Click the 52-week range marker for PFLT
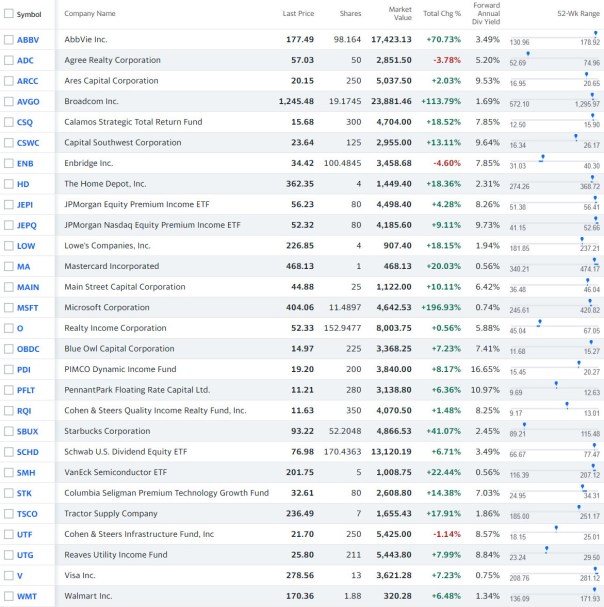Image resolution: width=604 pixels, height=607 pixels. tap(556, 384)
